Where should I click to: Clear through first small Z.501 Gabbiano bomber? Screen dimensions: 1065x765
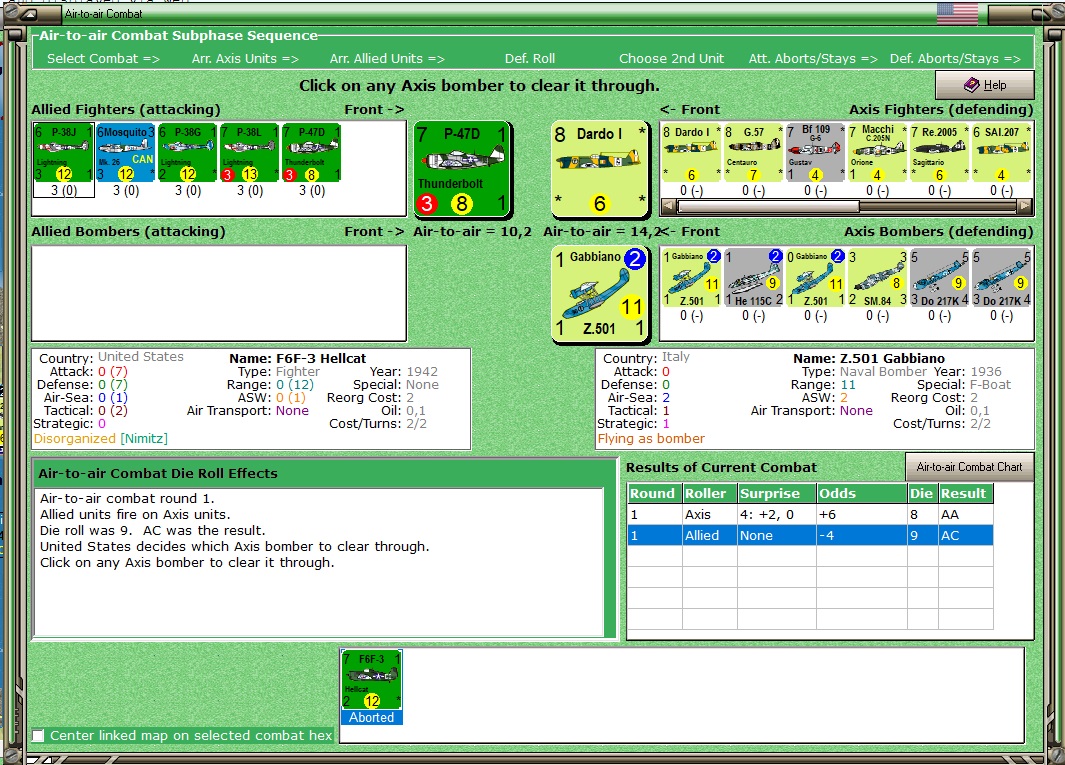[691, 277]
